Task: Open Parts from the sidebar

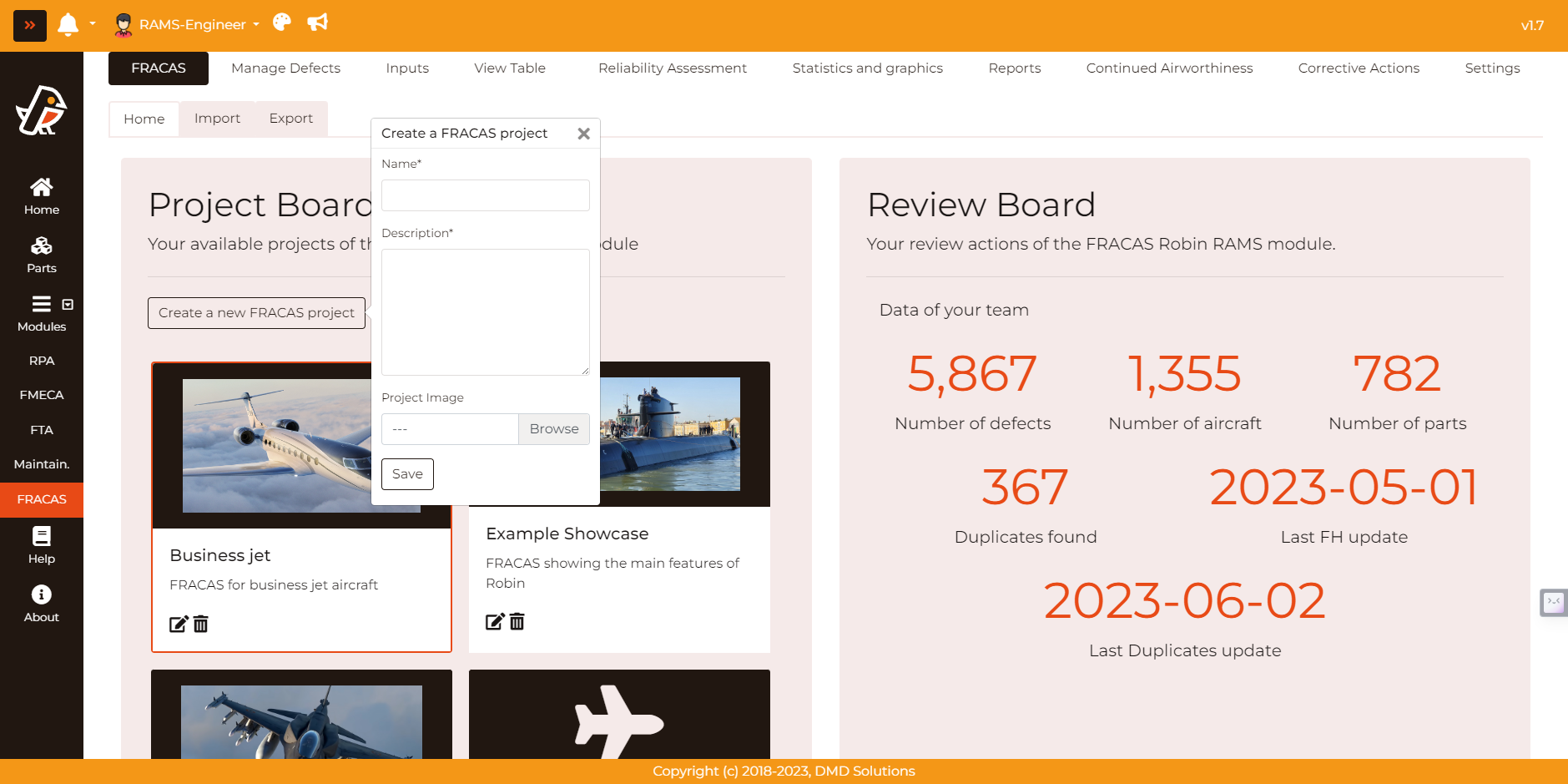Action: [41, 255]
